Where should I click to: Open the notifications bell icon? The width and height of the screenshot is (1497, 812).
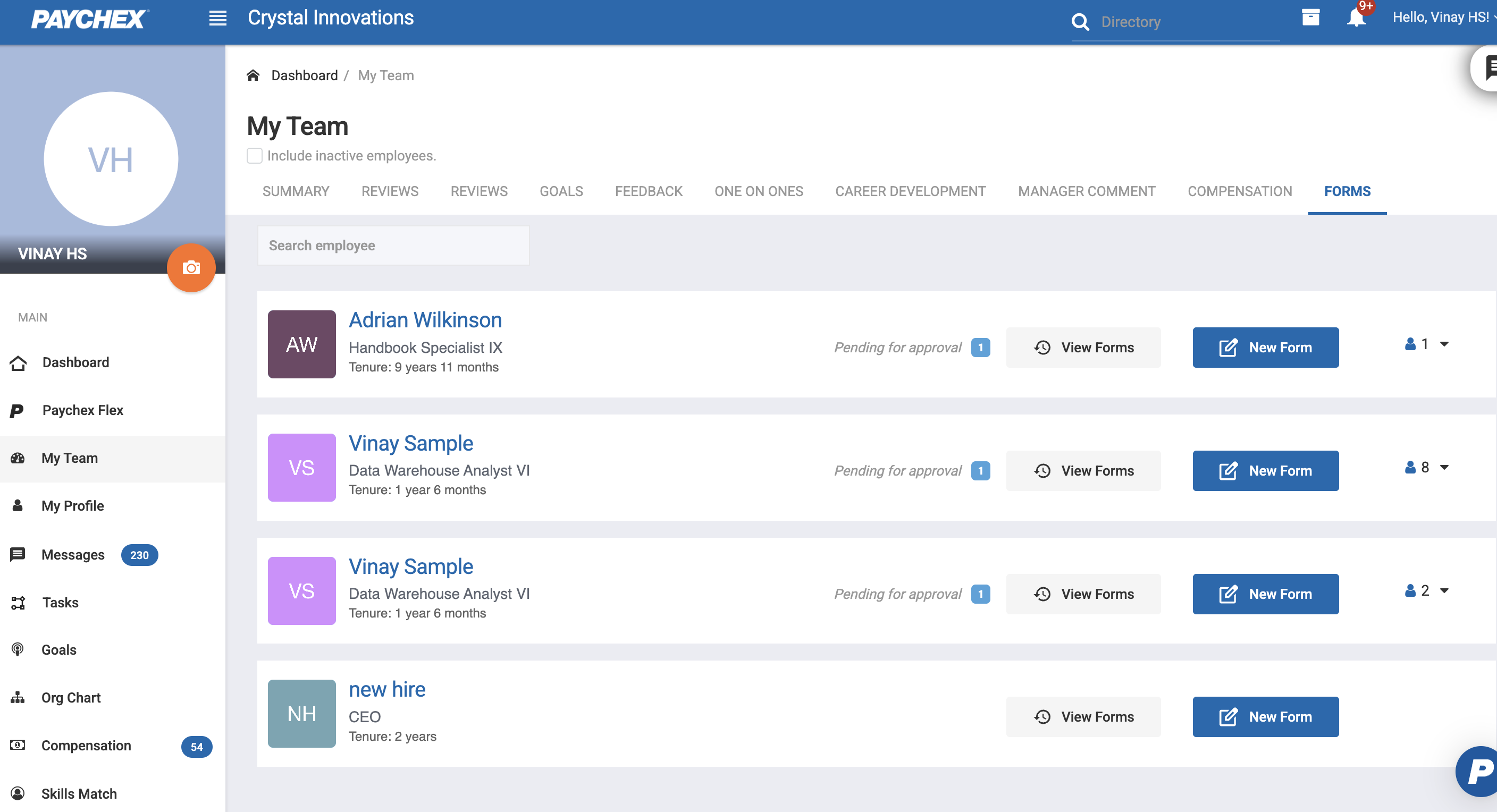point(1355,18)
